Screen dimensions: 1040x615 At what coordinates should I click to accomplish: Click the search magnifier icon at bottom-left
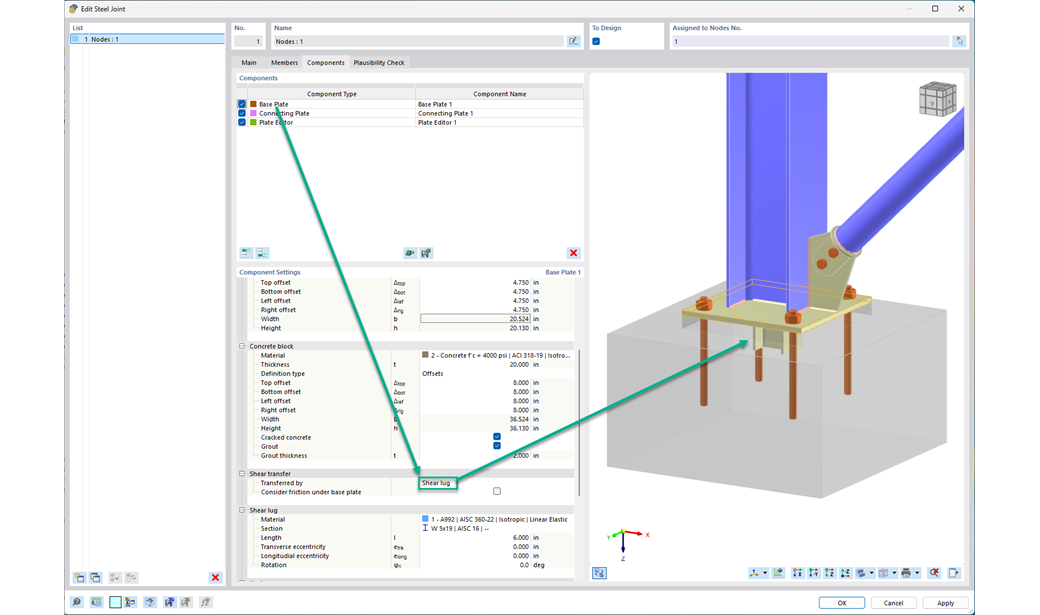(x=77, y=602)
